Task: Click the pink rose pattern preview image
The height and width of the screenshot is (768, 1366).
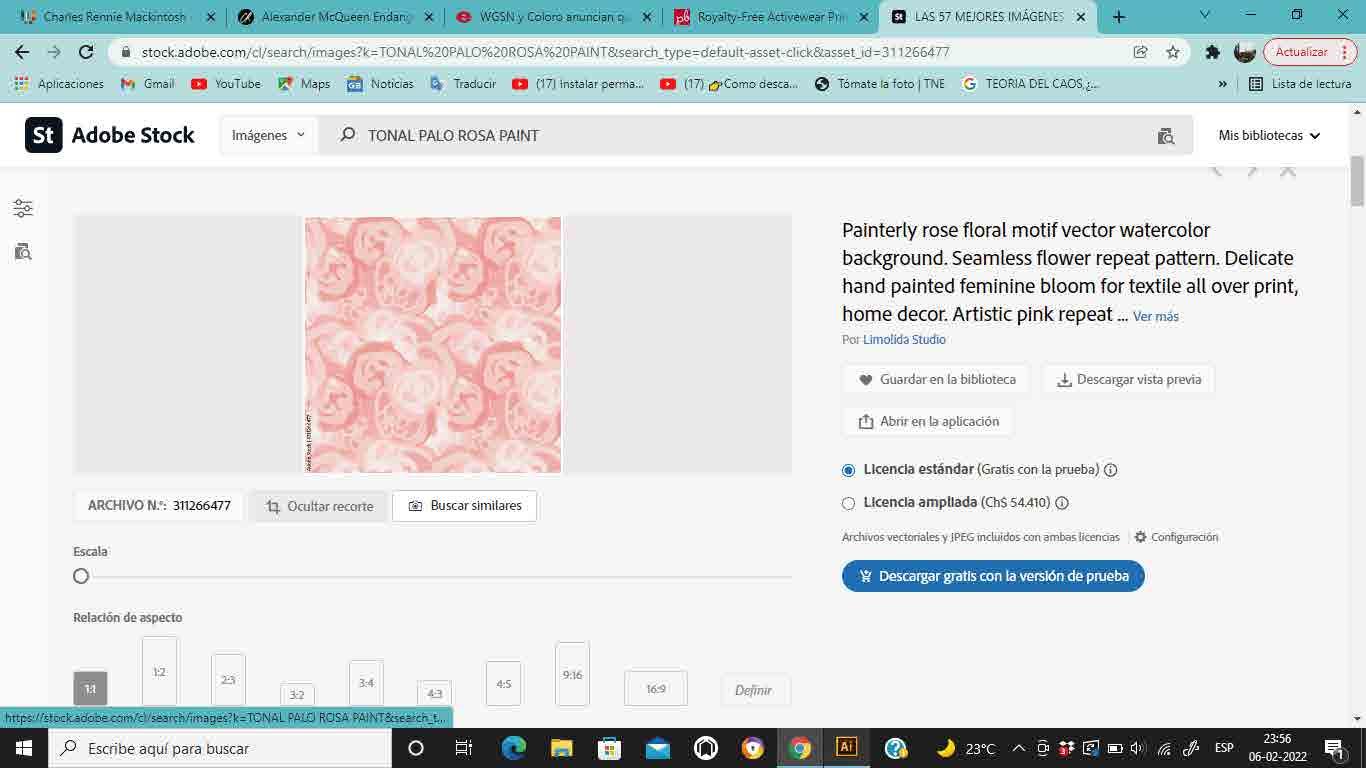Action: click(433, 345)
